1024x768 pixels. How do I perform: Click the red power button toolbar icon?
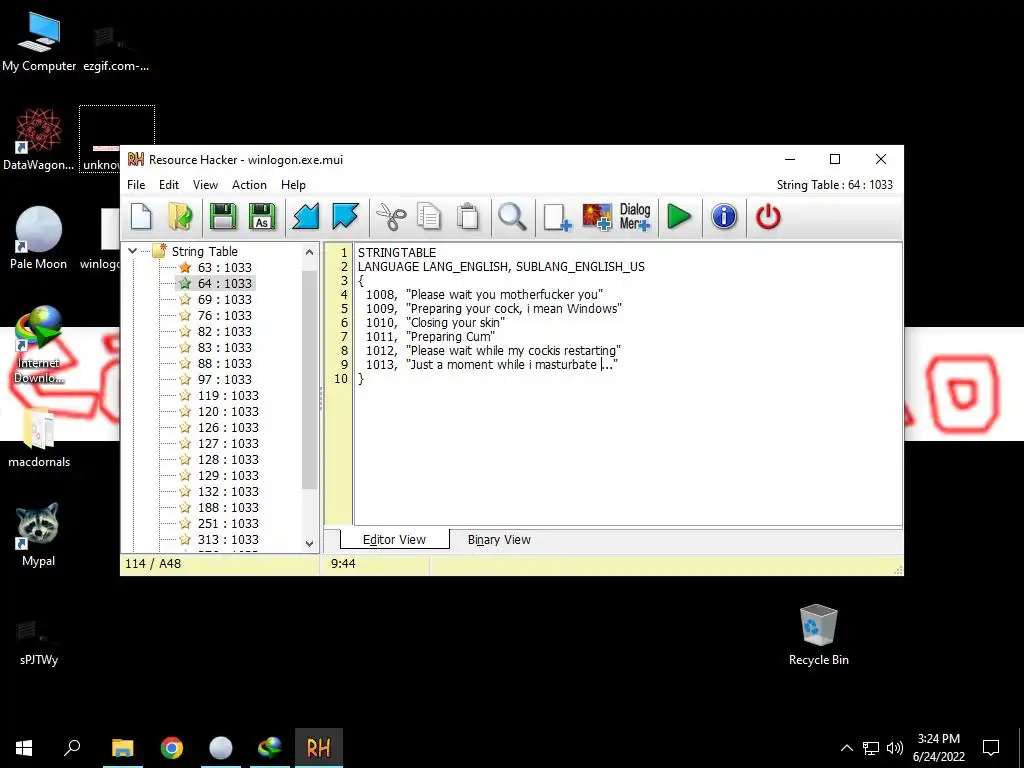(768, 217)
